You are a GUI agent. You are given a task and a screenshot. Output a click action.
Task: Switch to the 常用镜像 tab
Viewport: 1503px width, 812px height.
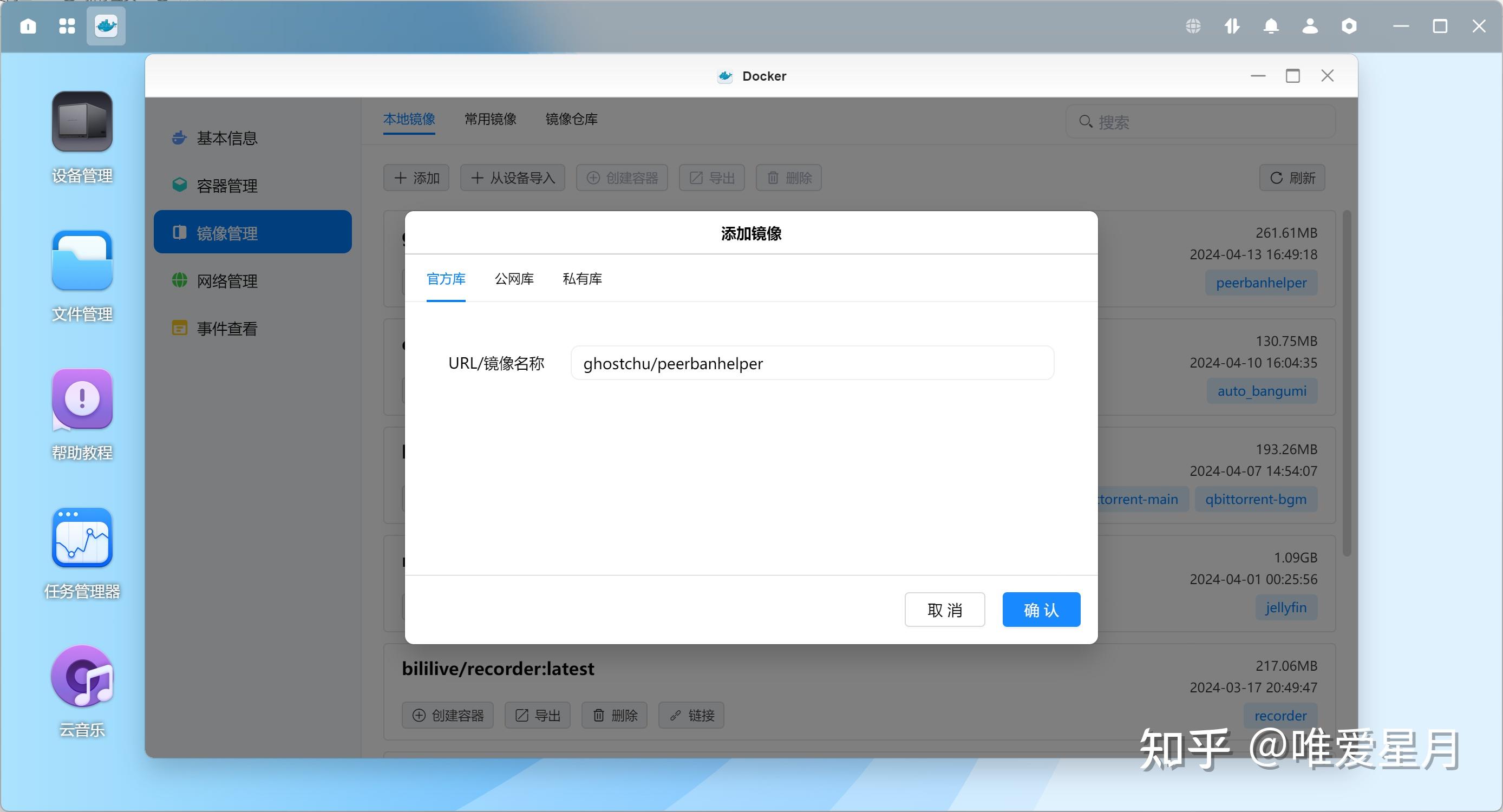[x=489, y=119]
